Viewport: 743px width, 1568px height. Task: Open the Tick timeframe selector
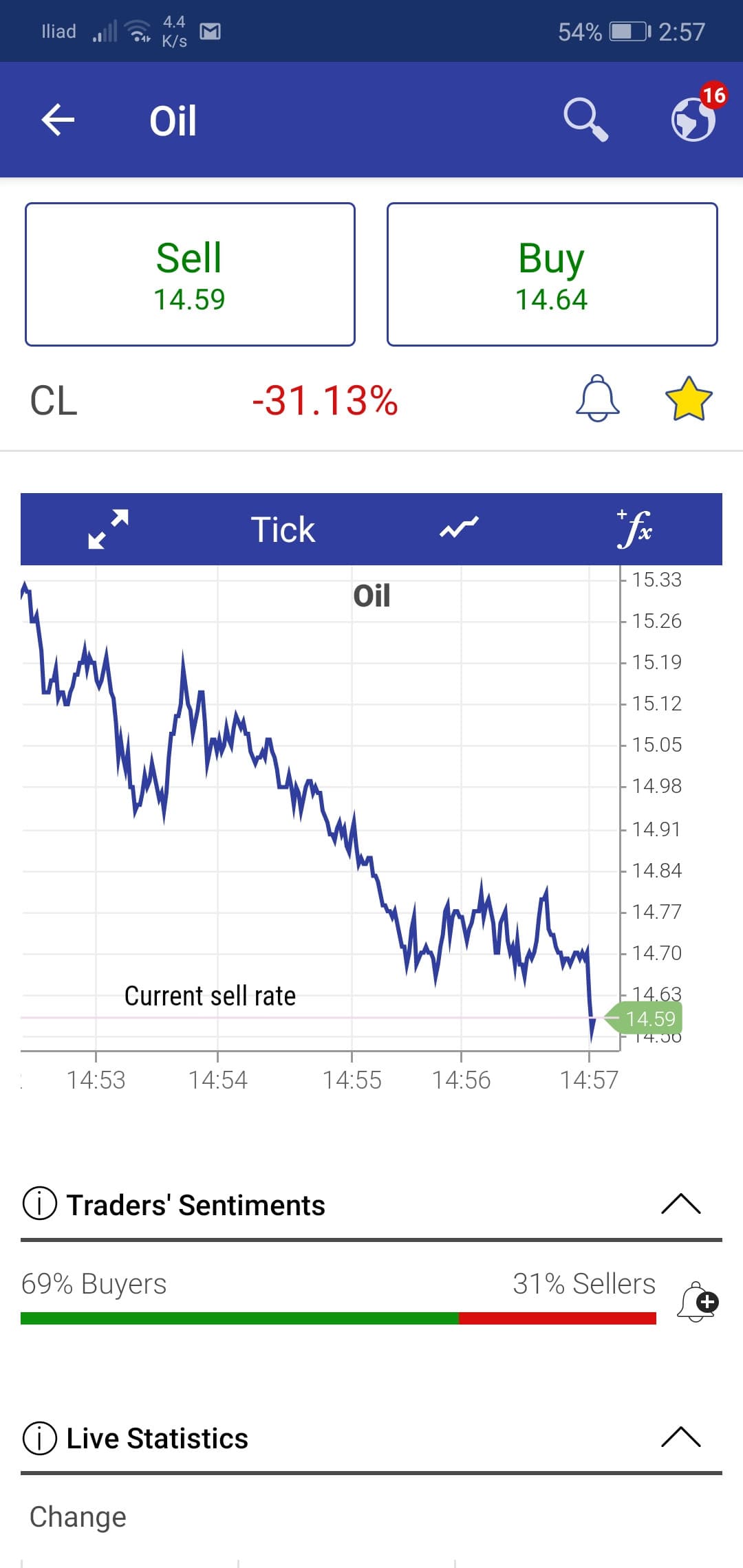(x=283, y=530)
